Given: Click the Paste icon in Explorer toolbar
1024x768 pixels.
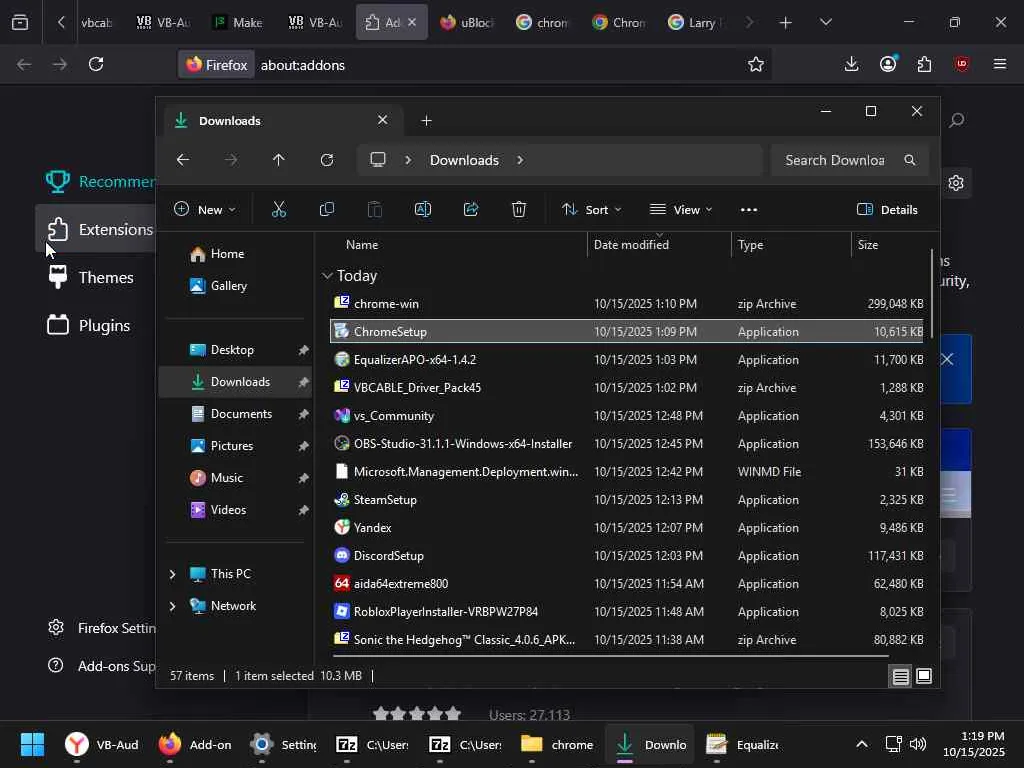Looking at the screenshot, I should point(375,210).
